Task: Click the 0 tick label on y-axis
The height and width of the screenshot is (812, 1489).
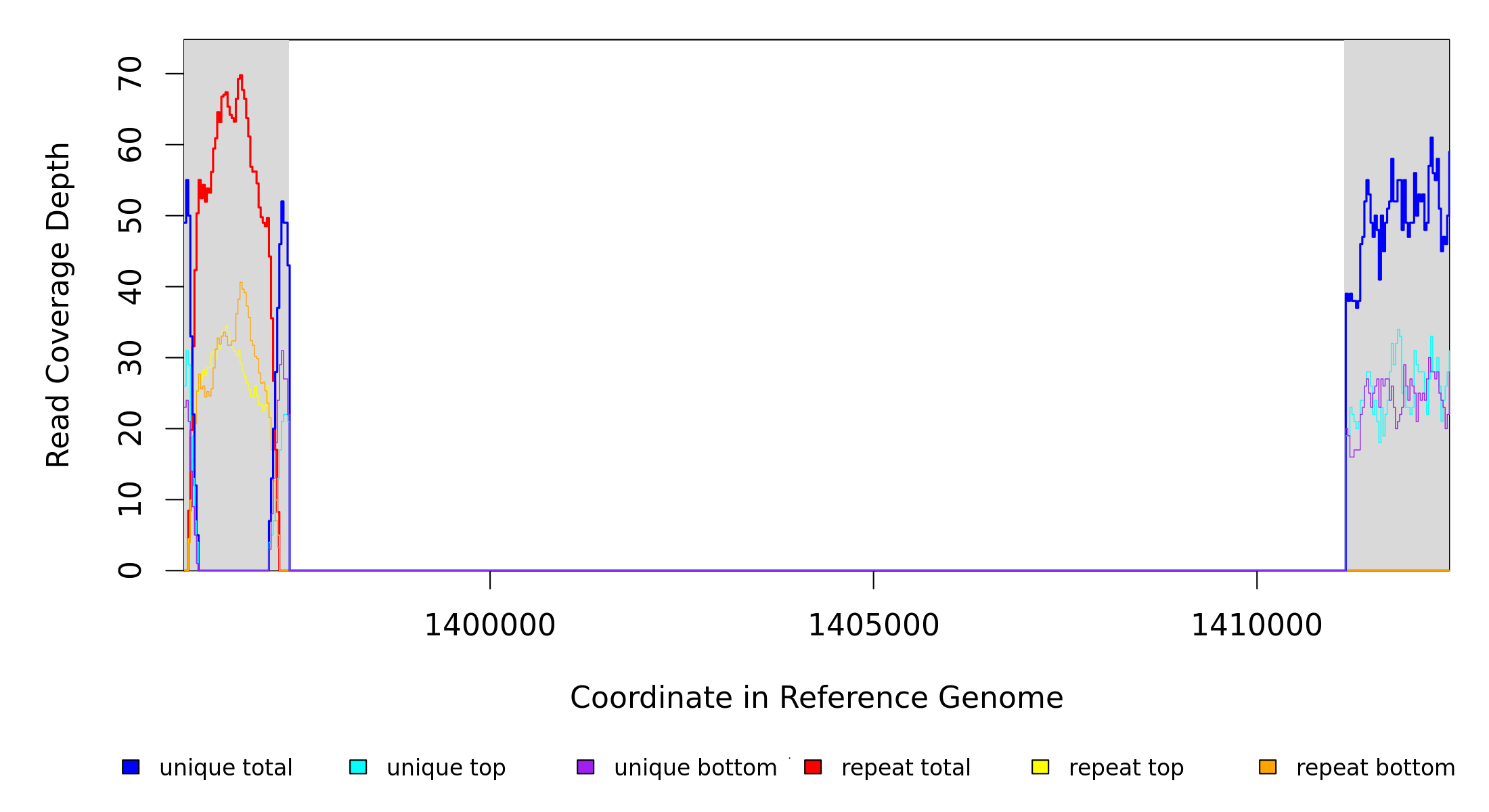Action: click(x=130, y=570)
